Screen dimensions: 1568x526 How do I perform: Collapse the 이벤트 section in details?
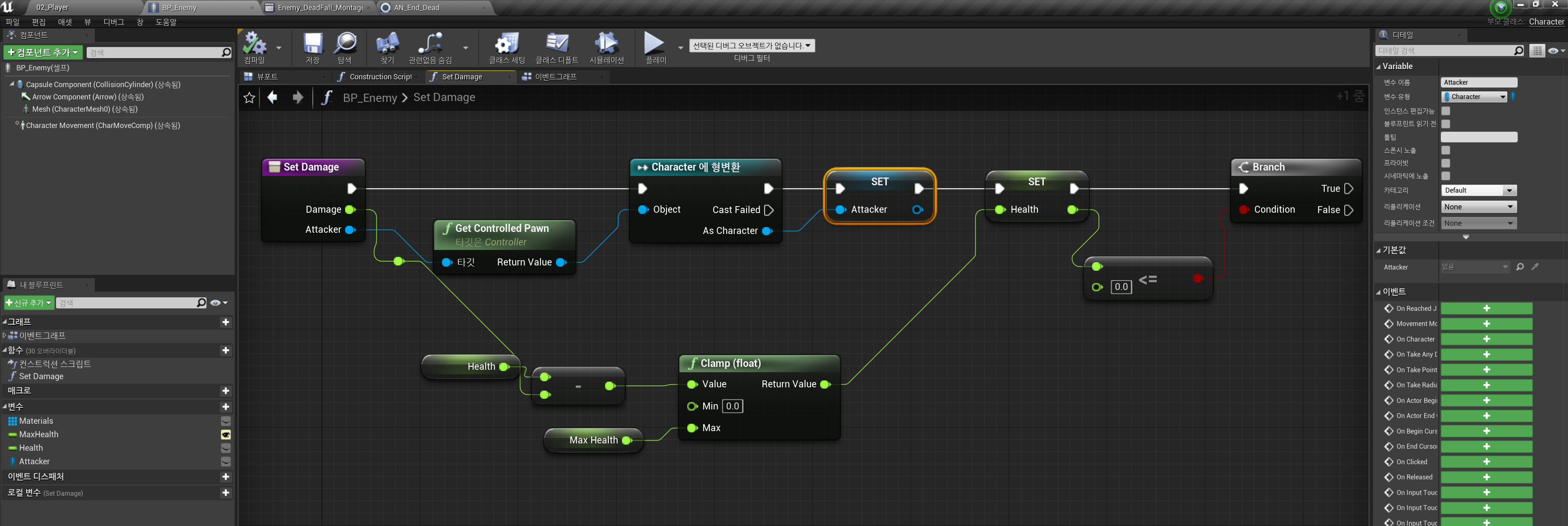[x=1379, y=292]
